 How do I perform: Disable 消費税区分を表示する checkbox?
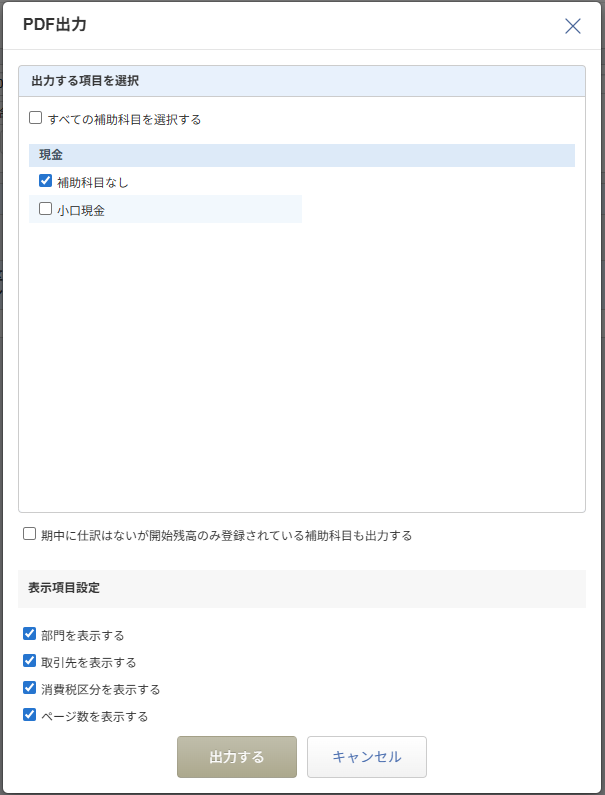click(x=30, y=688)
